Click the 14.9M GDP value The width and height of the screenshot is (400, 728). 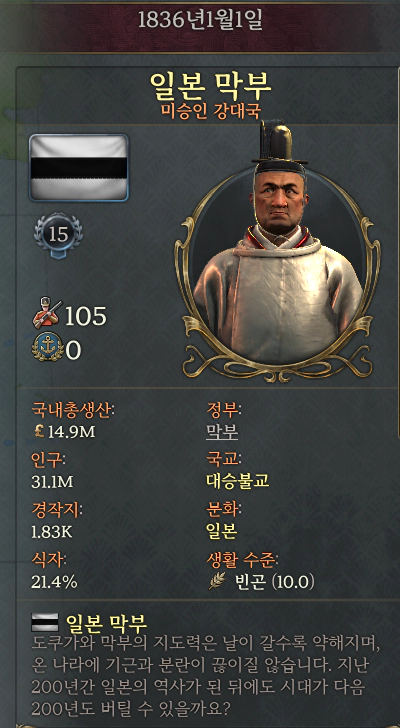(71, 432)
